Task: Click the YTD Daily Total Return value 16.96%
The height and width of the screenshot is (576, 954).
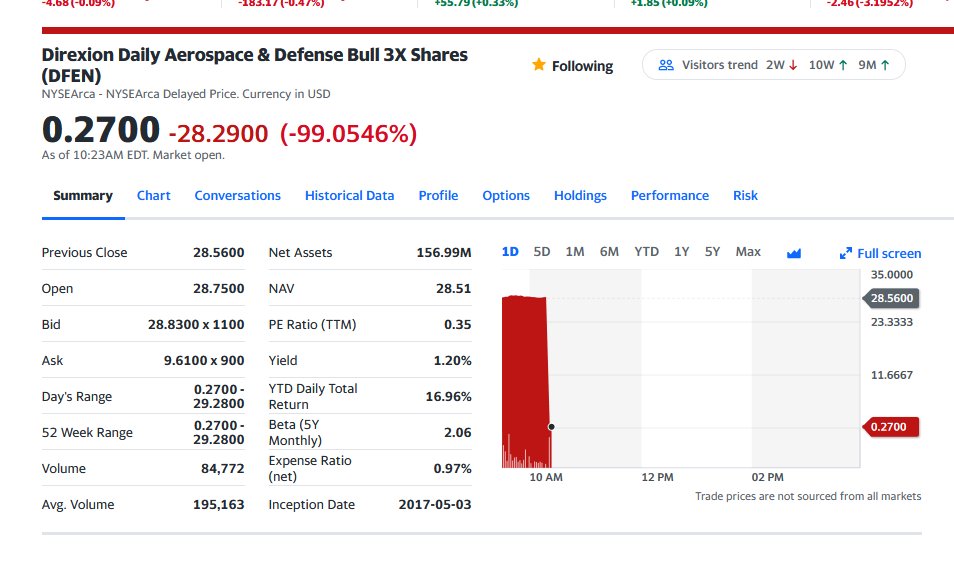Action: 448,397
